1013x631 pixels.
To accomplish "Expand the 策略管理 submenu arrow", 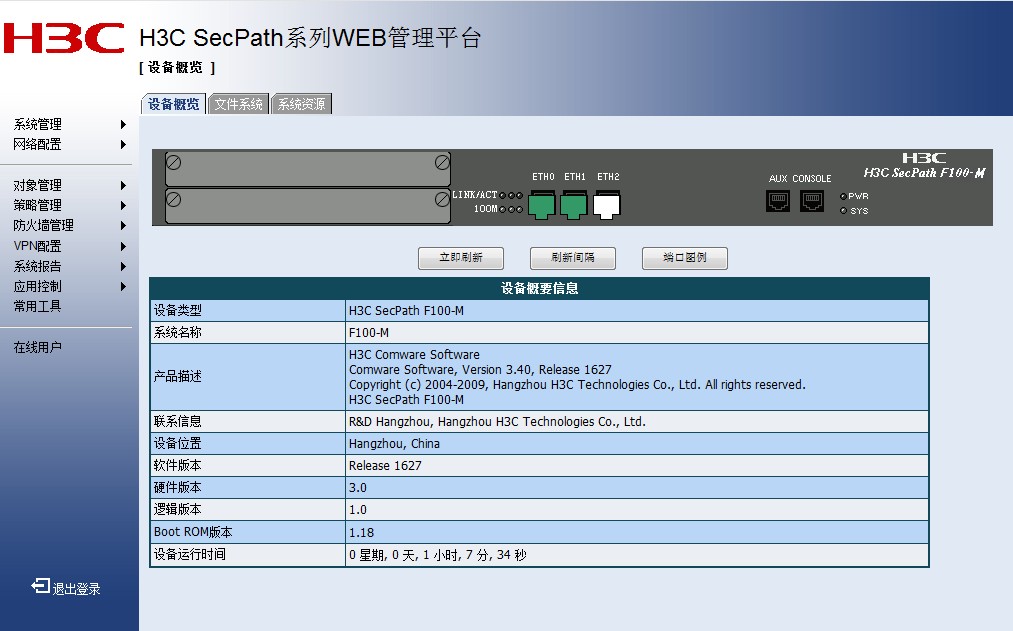I will click(x=123, y=206).
